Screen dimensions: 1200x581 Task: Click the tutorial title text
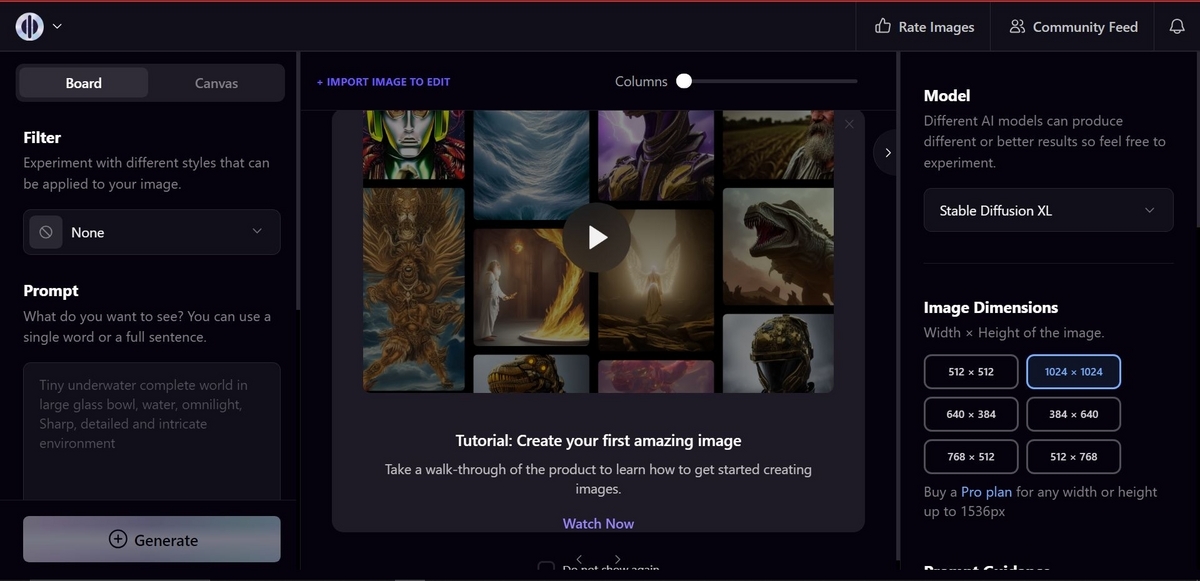[598, 440]
